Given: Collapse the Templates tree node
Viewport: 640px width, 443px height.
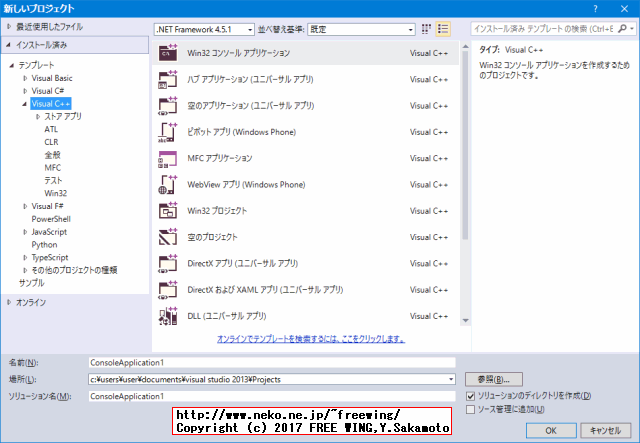Looking at the screenshot, I should (x=12, y=65).
